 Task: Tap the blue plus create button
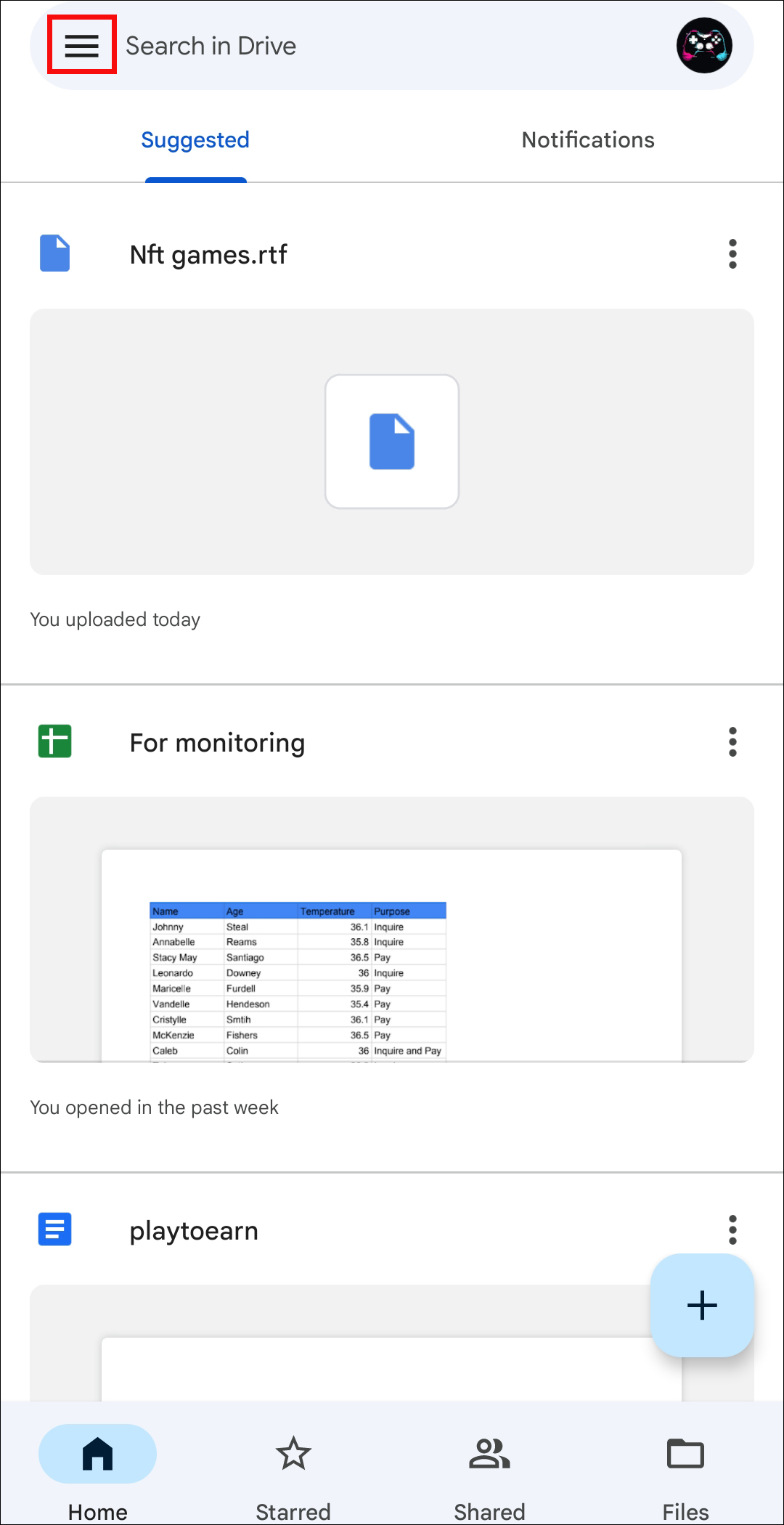point(702,1305)
